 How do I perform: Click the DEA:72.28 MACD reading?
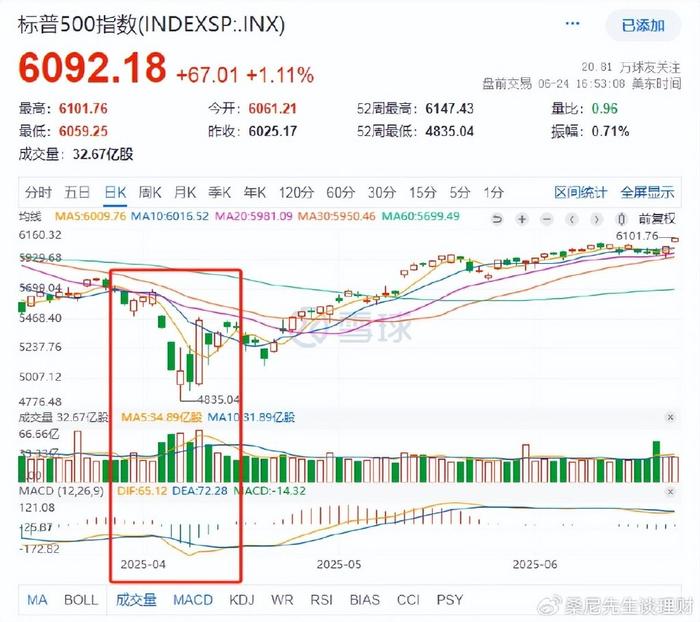200,491
